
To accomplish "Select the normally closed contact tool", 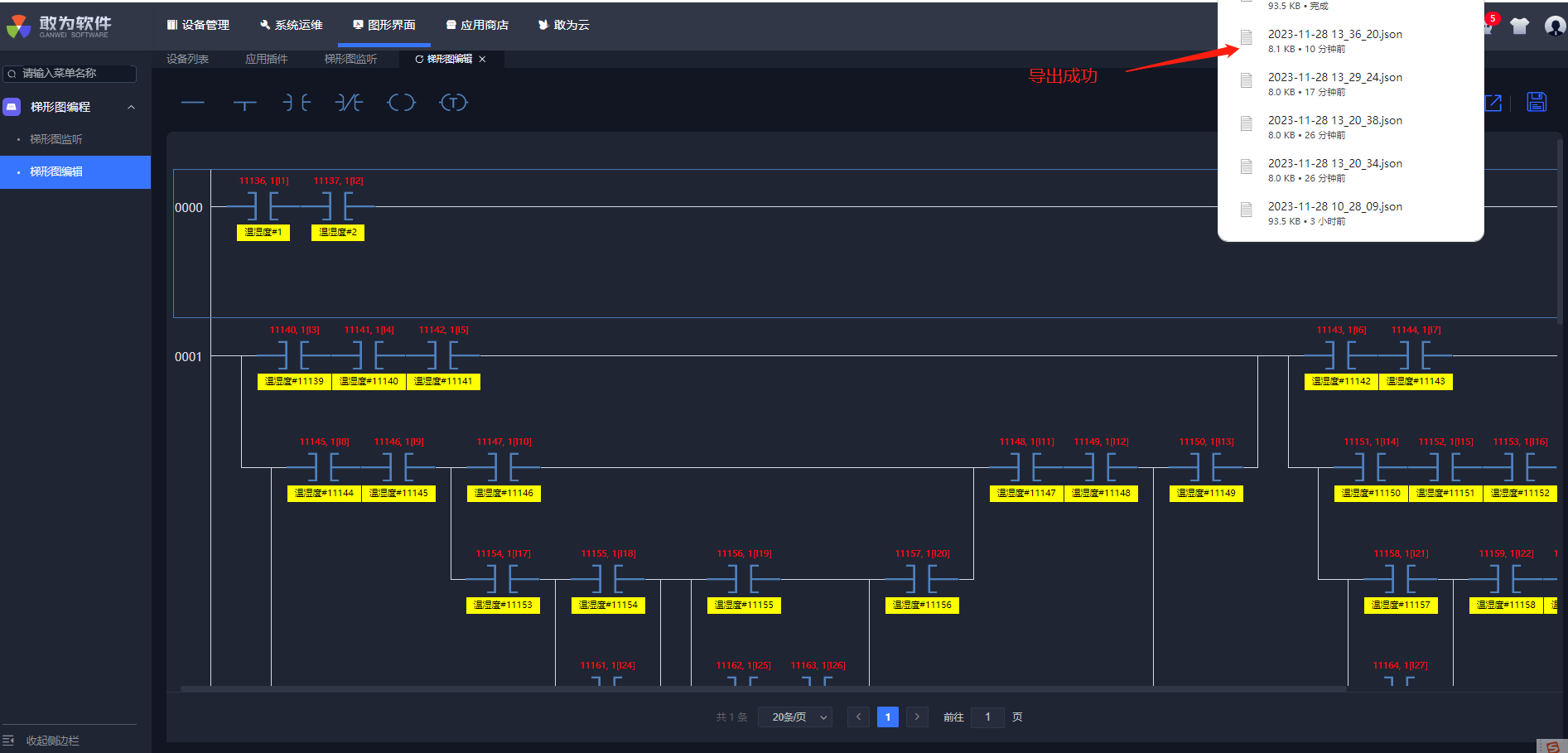I will click(x=349, y=103).
